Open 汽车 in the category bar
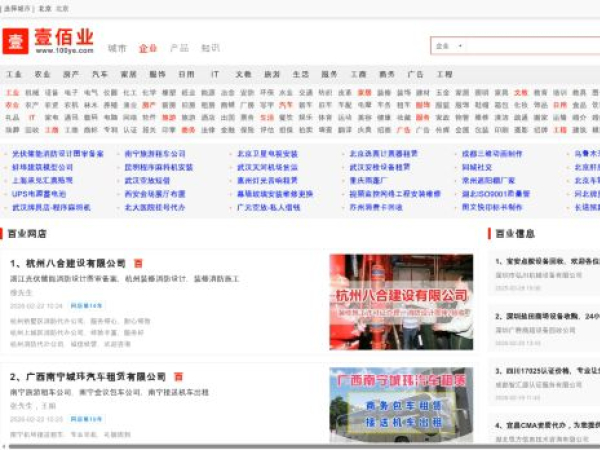 tap(100, 74)
